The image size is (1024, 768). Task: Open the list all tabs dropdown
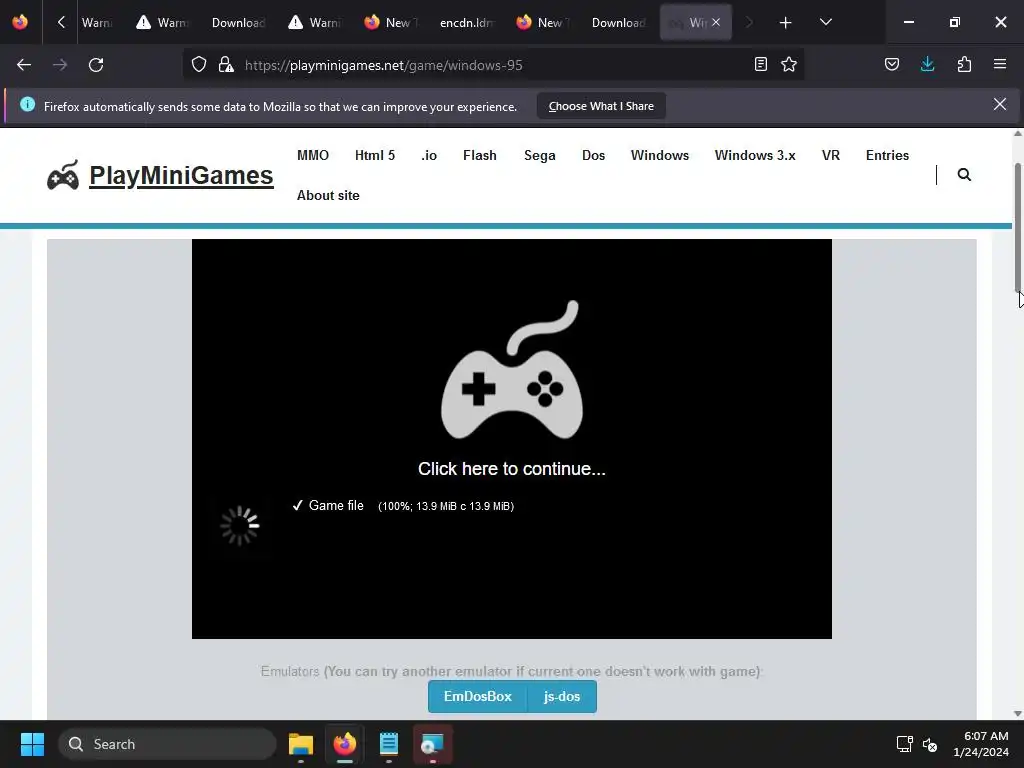click(825, 23)
